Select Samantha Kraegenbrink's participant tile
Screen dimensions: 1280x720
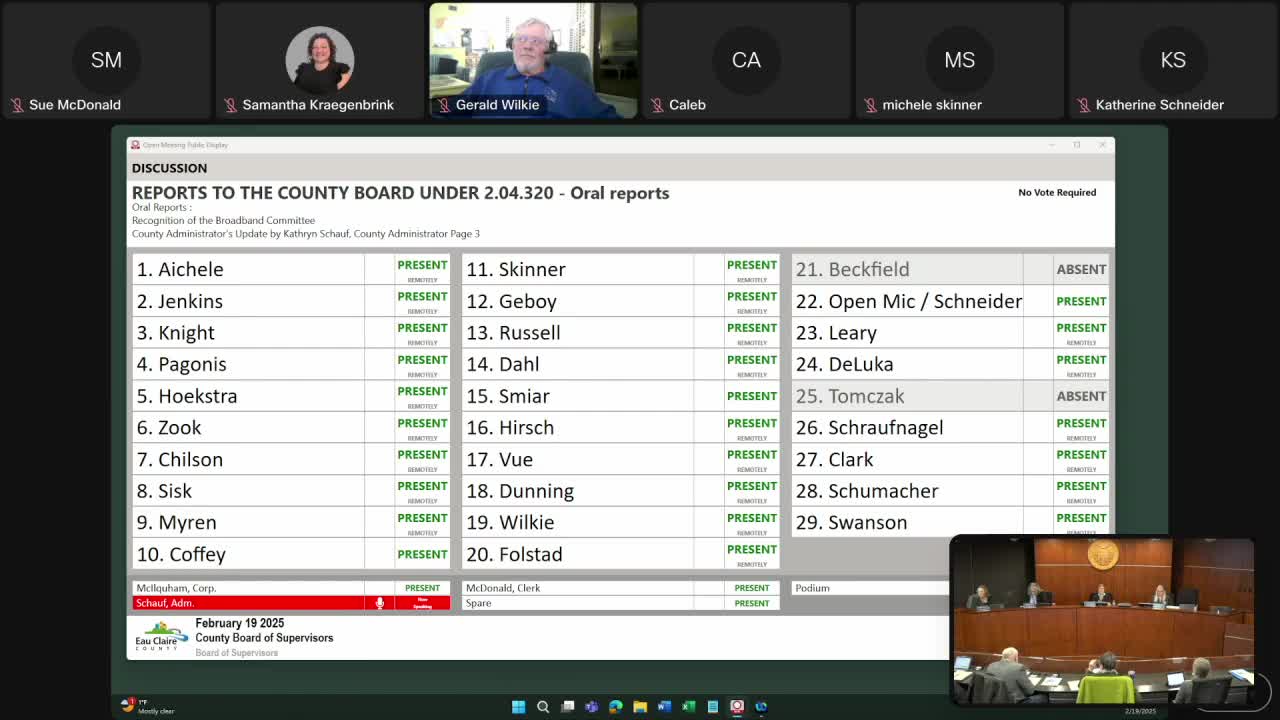point(319,61)
